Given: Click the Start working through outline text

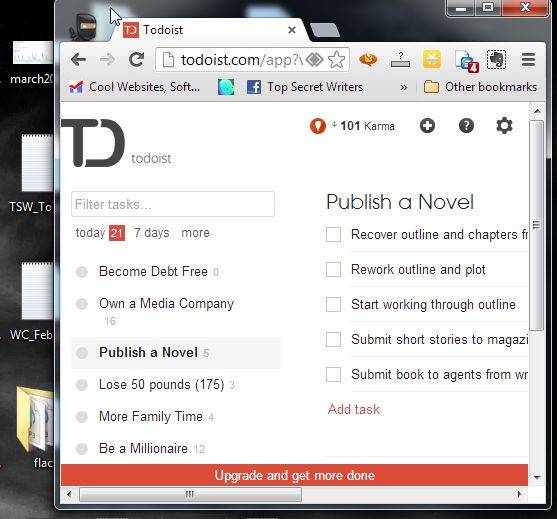Looking at the screenshot, I should [x=433, y=304].
